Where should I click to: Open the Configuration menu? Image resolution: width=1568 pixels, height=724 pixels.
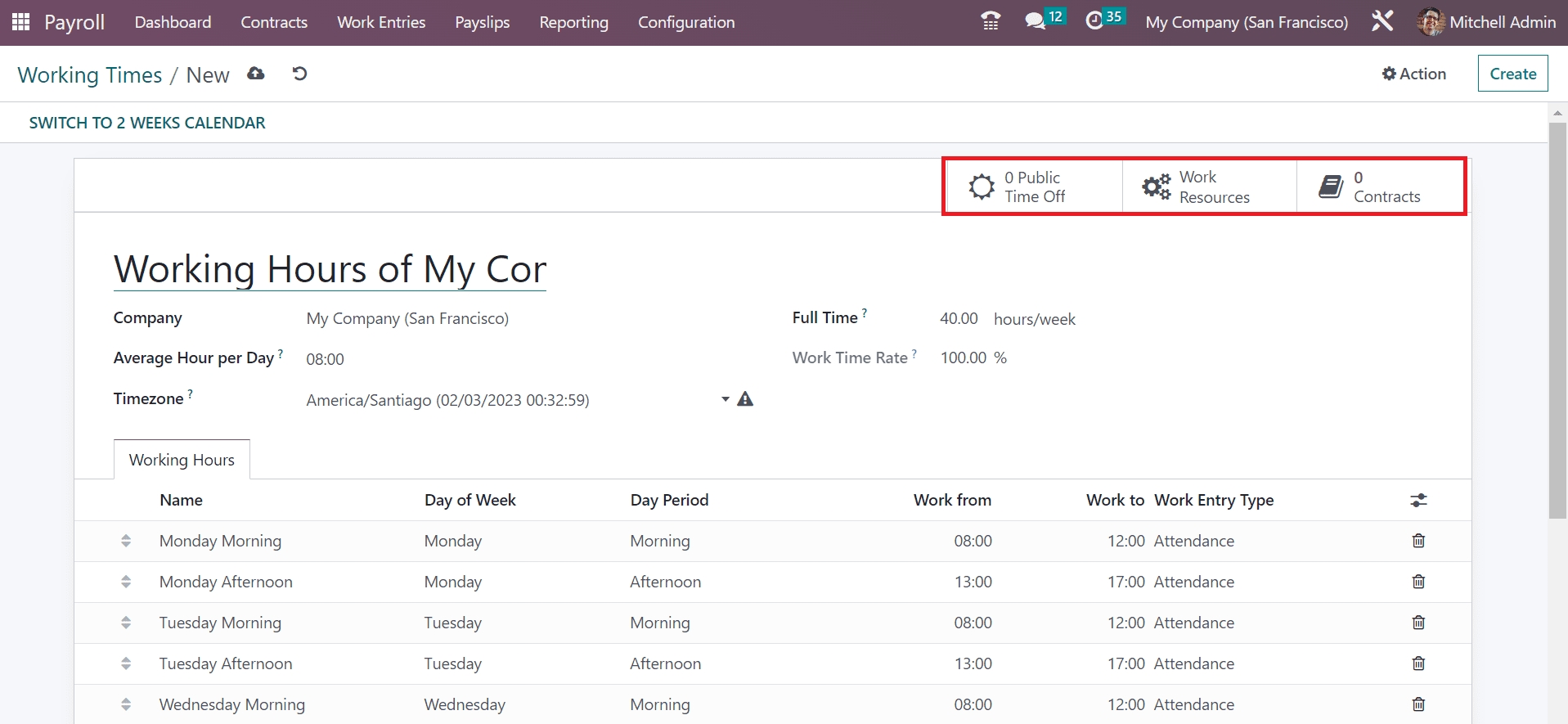(x=685, y=22)
